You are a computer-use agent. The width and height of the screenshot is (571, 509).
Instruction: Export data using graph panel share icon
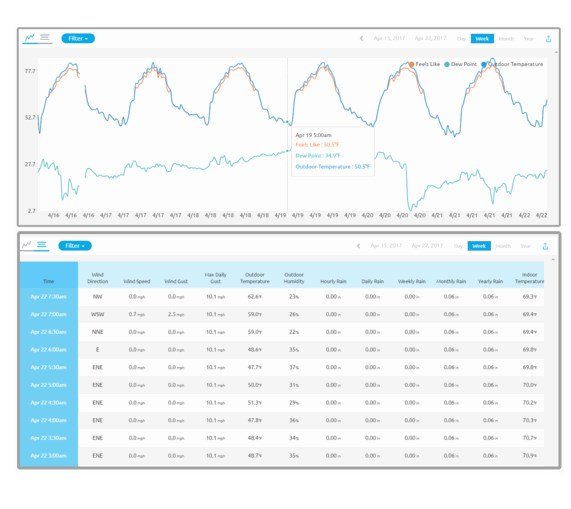(548, 39)
